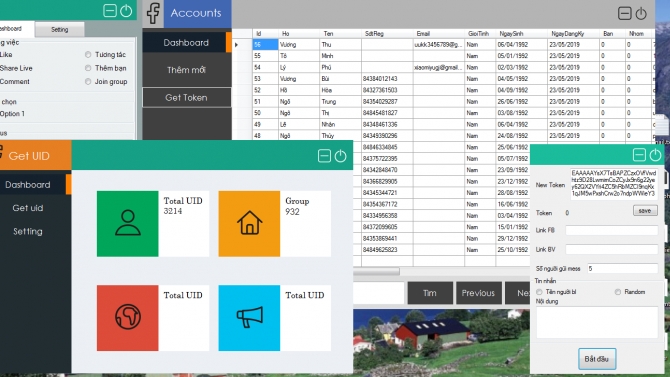Click the blue megaphone tile
Viewport: 670px width, 377px height.
[249, 318]
